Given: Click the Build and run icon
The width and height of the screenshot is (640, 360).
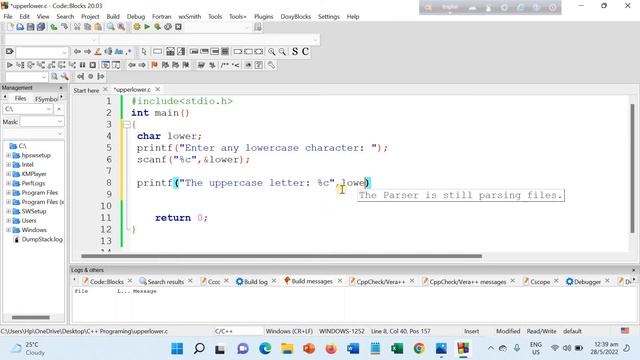Looking at the screenshot, I should point(157,27).
